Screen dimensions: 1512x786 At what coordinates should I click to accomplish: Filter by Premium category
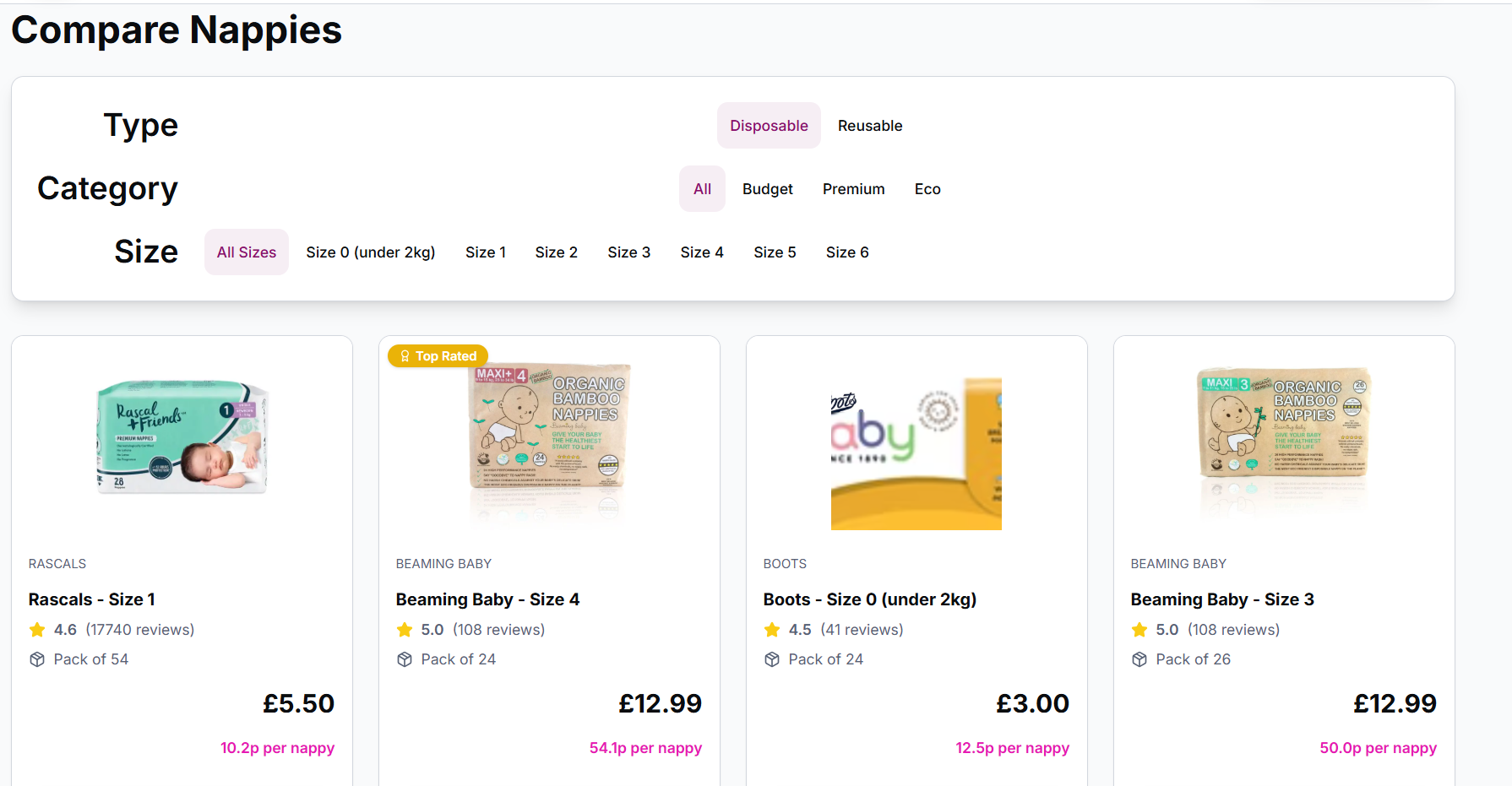pyautogui.click(x=853, y=189)
